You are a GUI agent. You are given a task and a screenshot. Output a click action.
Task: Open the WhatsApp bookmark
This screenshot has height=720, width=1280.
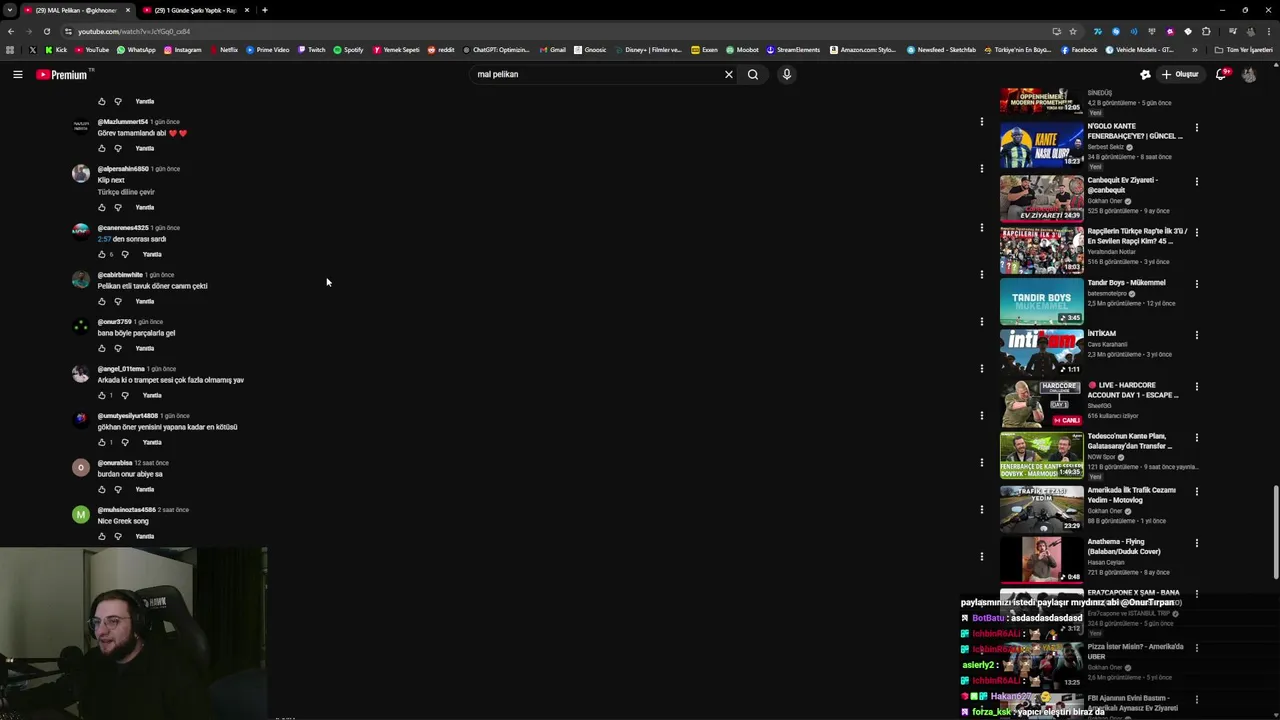coord(136,50)
